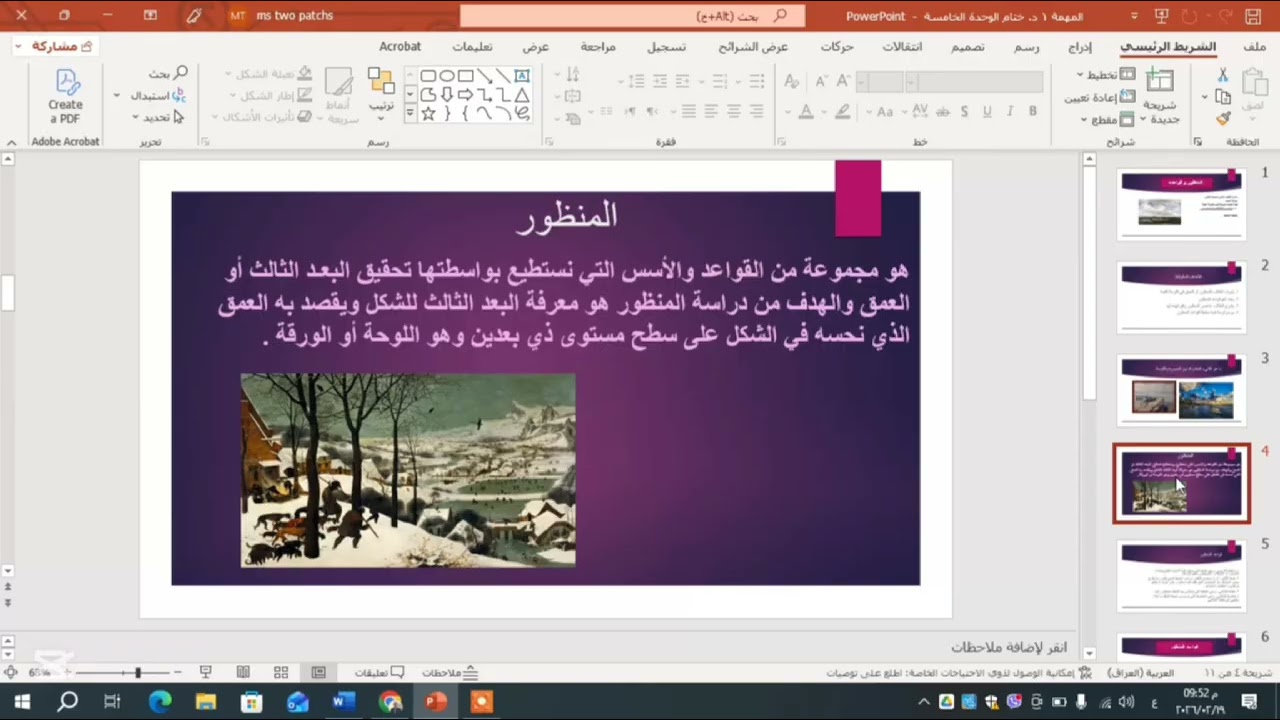This screenshot has width=1280, height=720.
Task: Click the Copy icon in clipboard group
Action: tap(1222, 97)
